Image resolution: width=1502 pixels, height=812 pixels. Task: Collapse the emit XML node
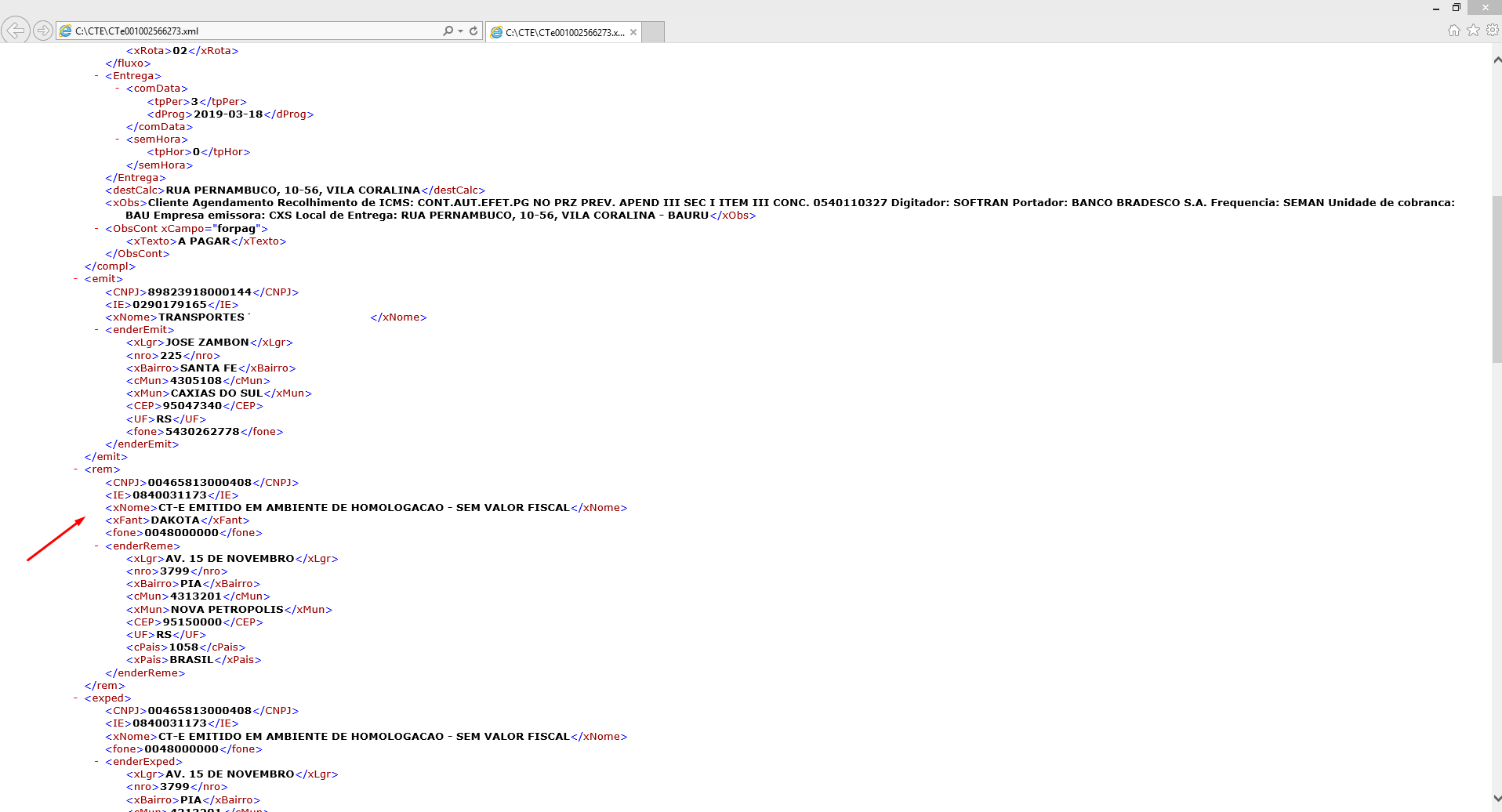[x=76, y=279]
